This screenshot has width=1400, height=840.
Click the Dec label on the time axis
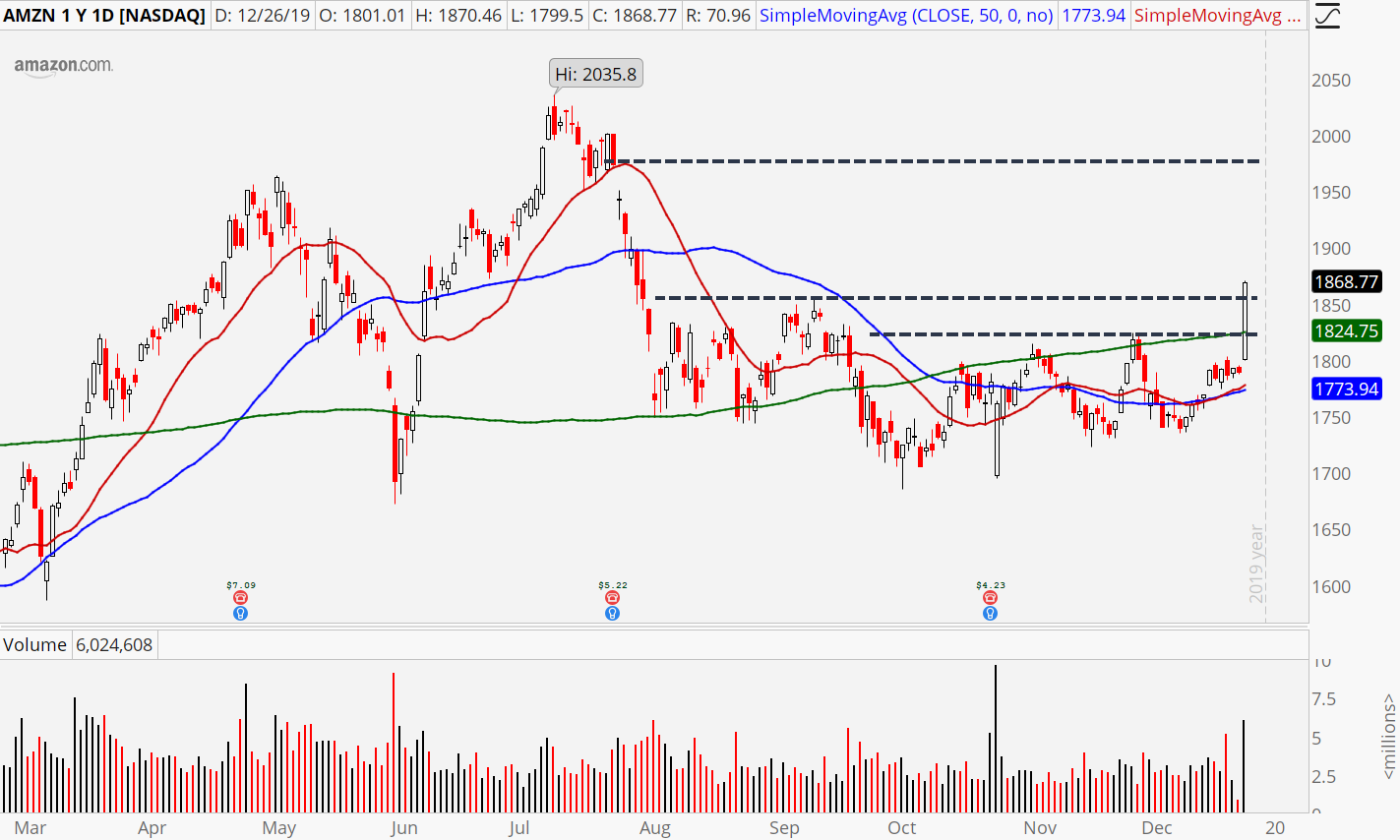pyautogui.click(x=1157, y=828)
